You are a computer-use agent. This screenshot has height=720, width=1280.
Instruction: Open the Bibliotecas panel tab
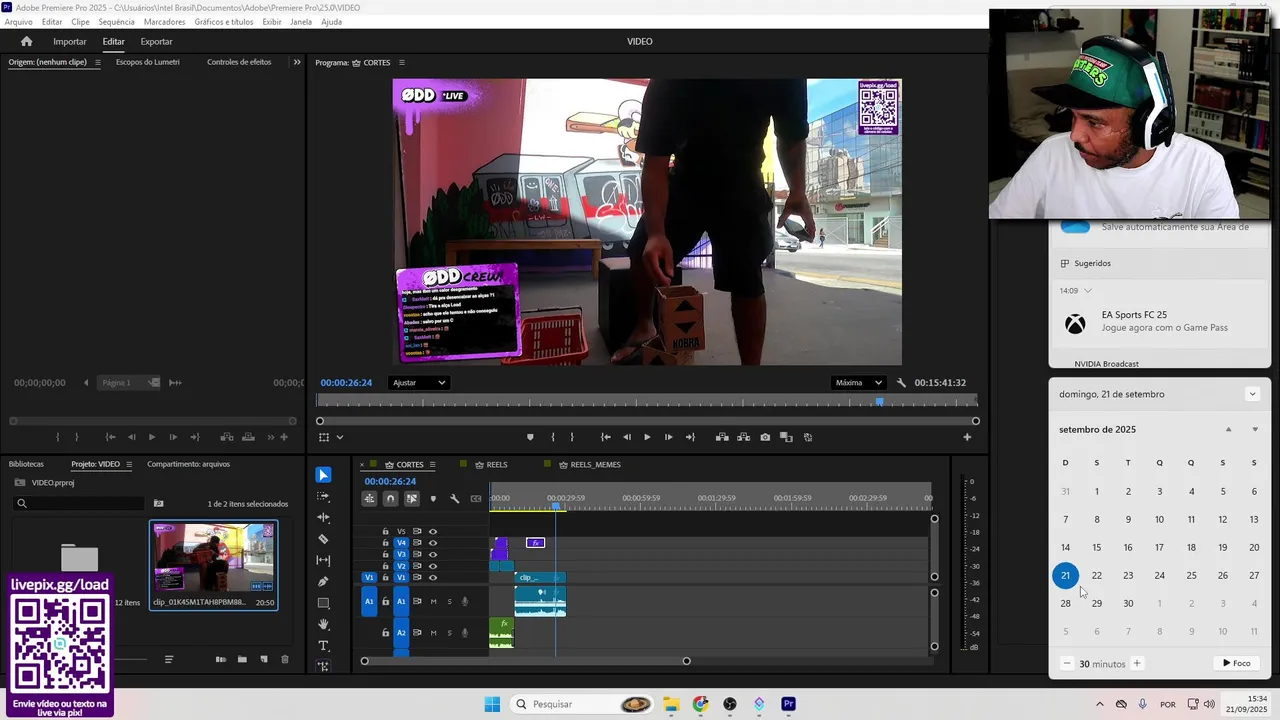(26, 464)
